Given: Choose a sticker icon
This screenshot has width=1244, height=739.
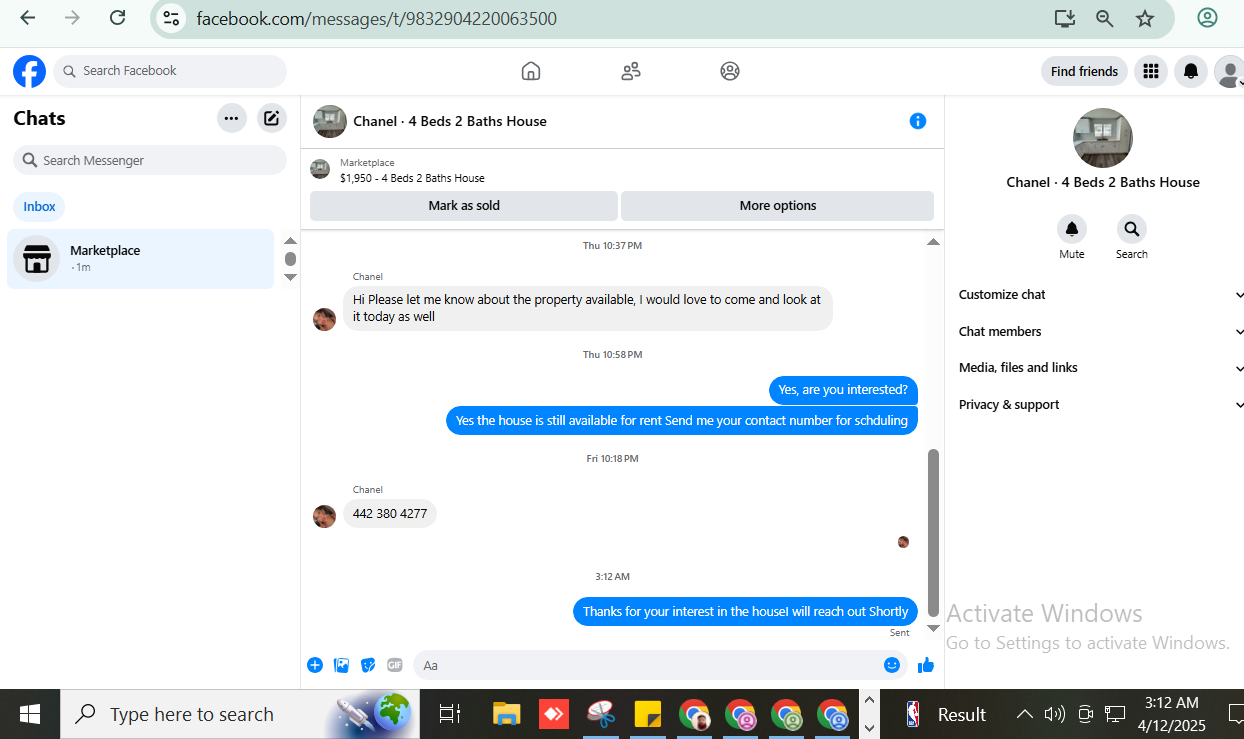Looking at the screenshot, I should 368,665.
